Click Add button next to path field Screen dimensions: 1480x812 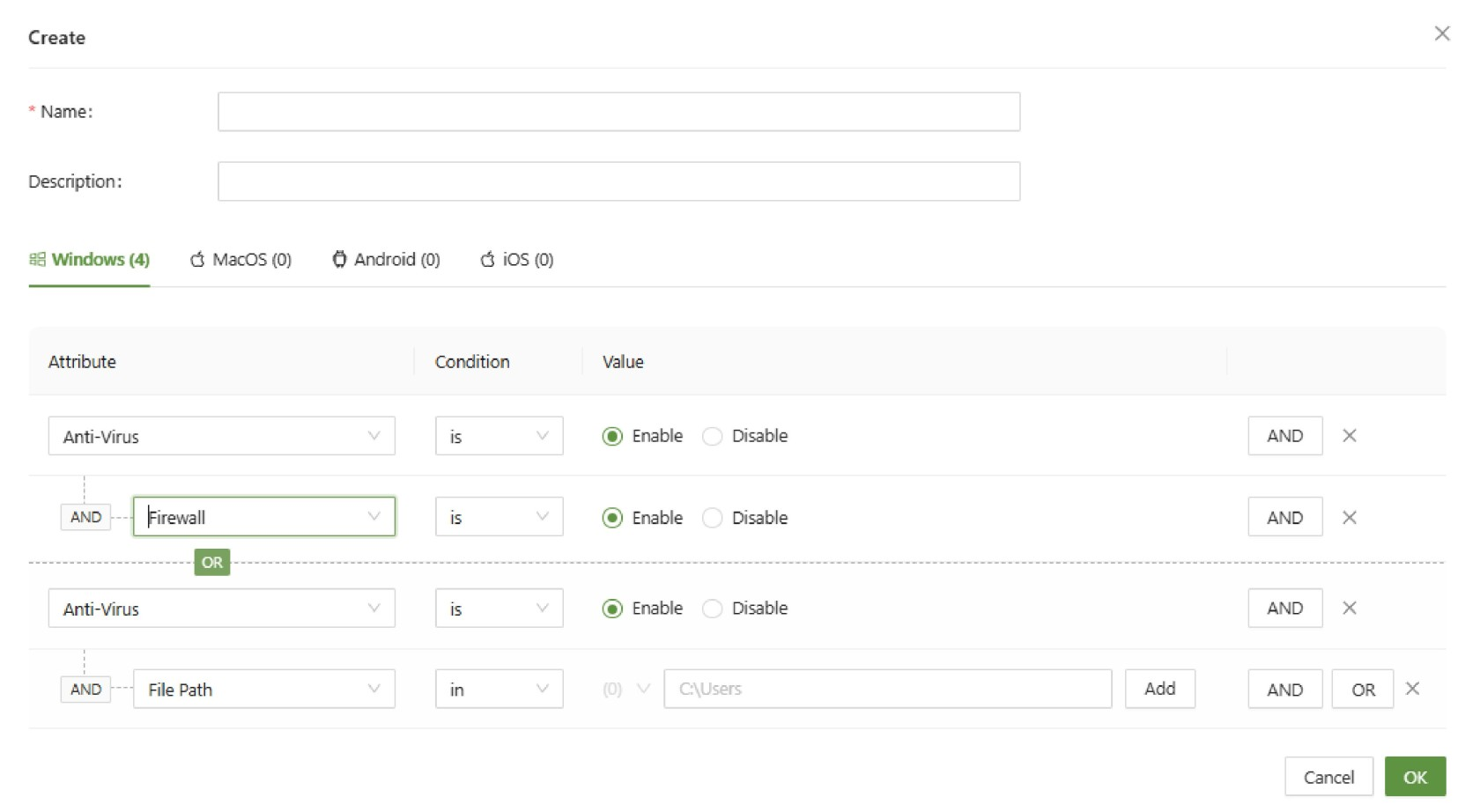pos(1159,689)
